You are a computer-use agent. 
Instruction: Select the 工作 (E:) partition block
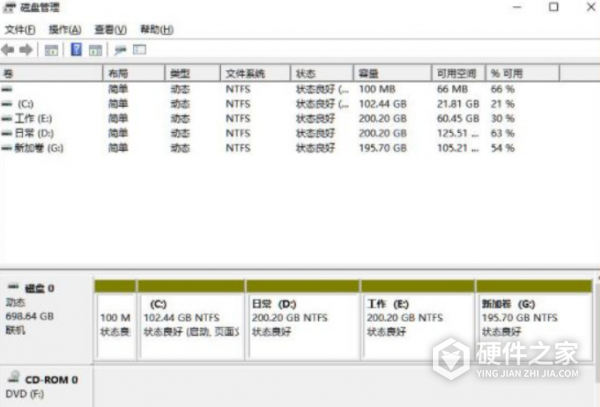tap(418, 320)
